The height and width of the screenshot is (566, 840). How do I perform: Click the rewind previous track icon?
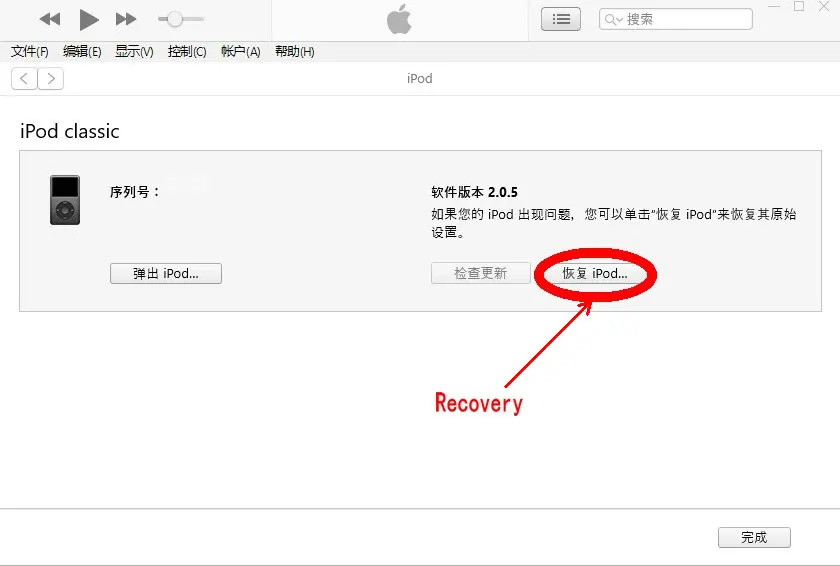point(50,19)
